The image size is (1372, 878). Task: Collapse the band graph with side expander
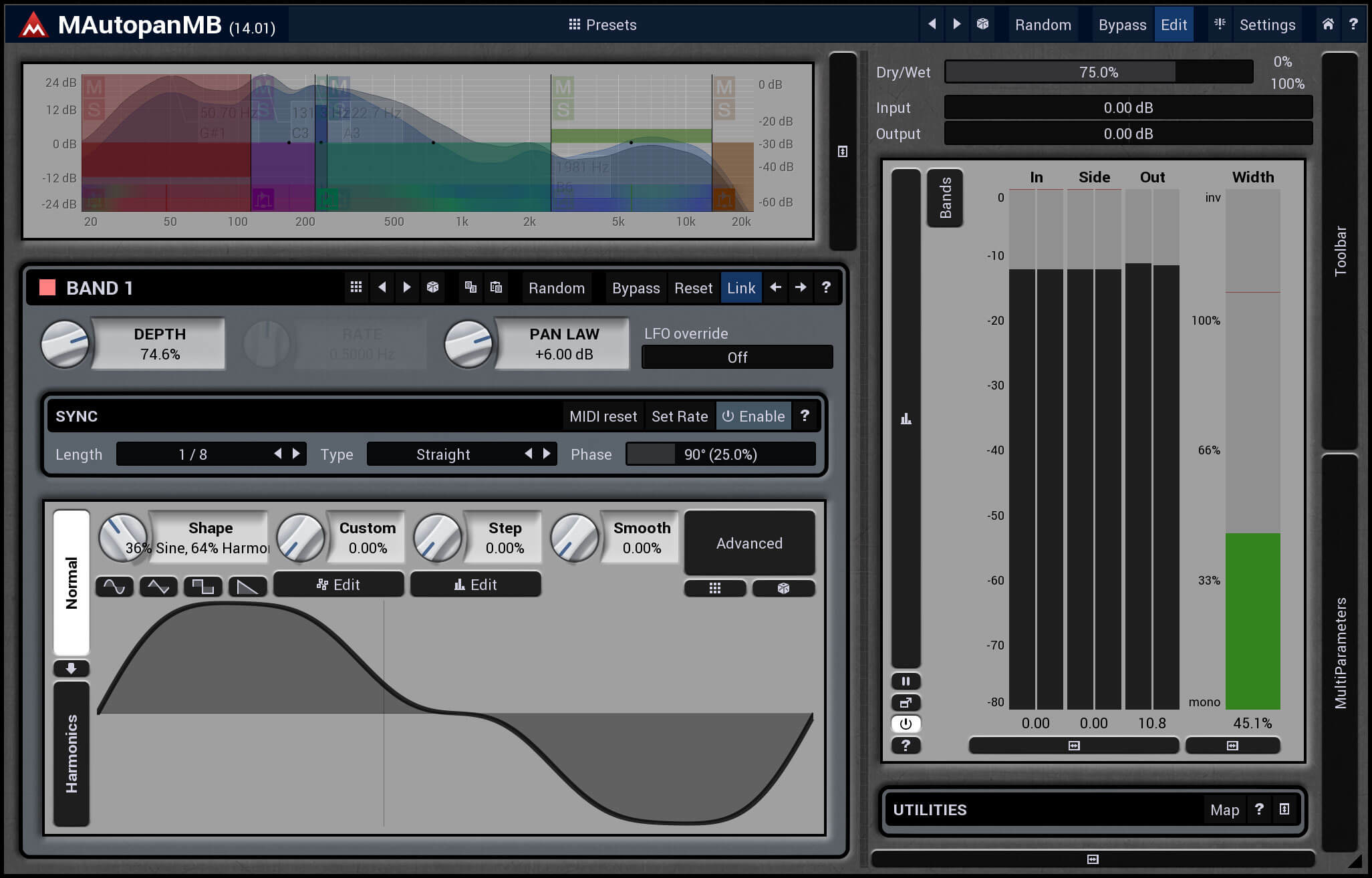843,152
